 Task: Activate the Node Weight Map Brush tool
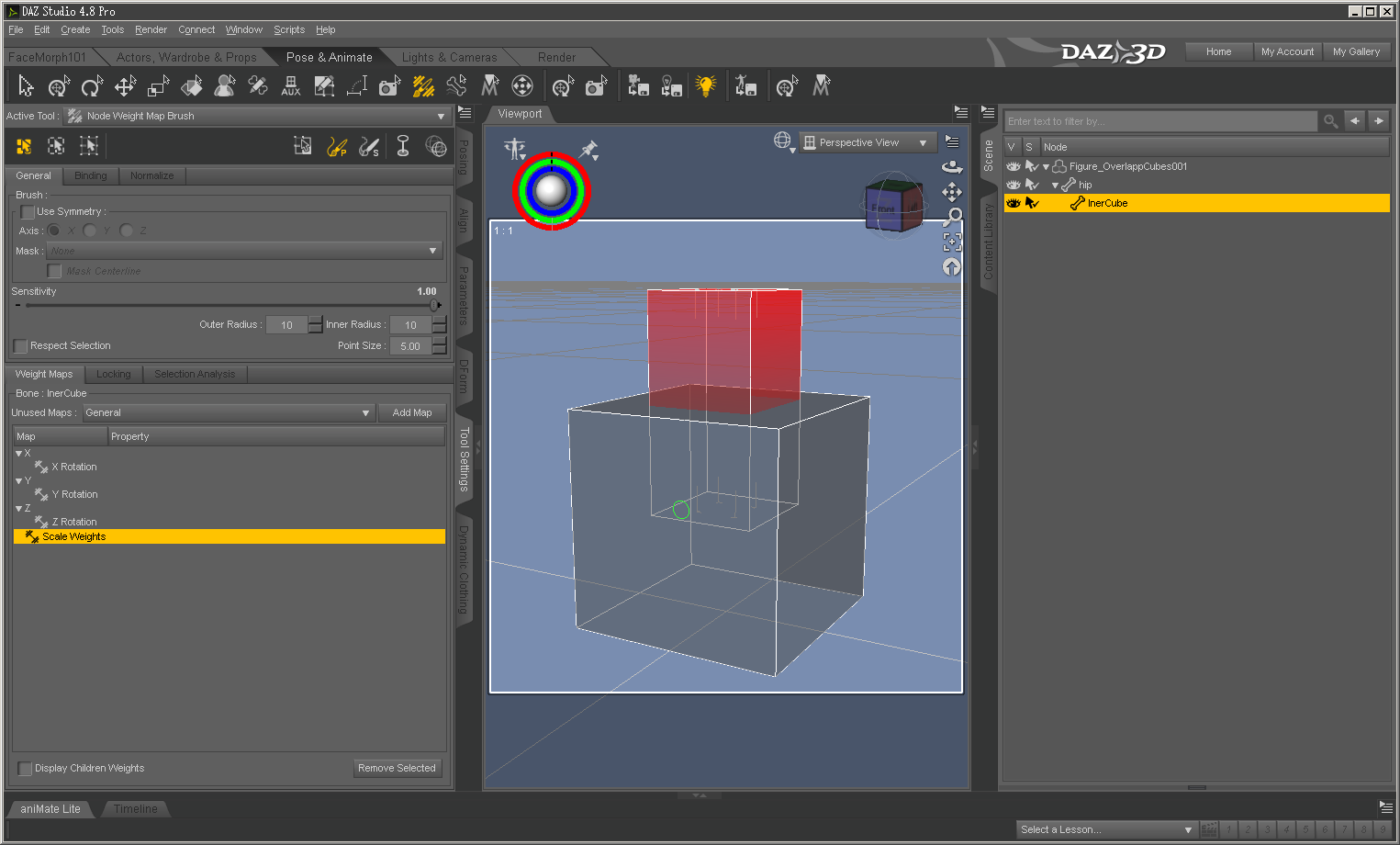[423, 86]
